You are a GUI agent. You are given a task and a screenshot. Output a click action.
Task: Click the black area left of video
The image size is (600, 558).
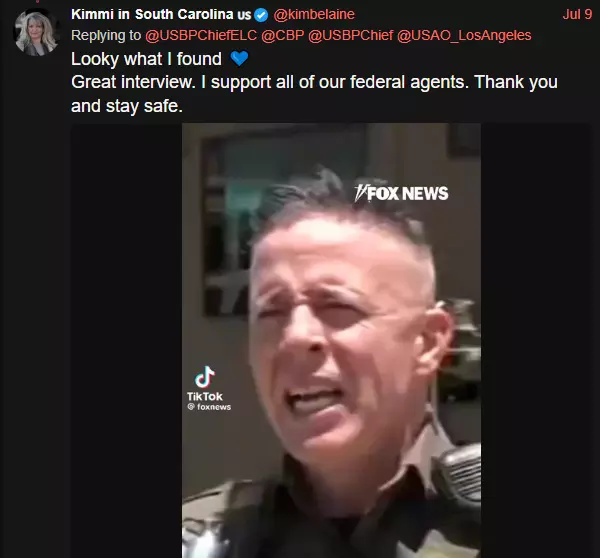(x=126, y=340)
